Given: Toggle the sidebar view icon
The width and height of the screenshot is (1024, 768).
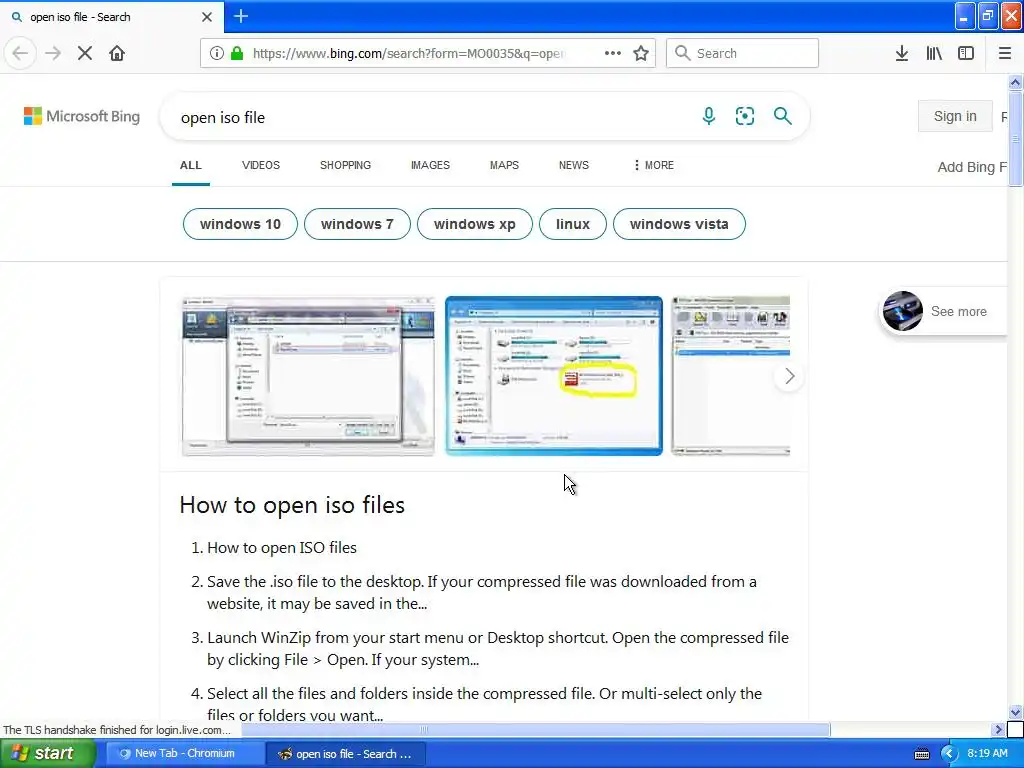Looking at the screenshot, I should pos(966,53).
